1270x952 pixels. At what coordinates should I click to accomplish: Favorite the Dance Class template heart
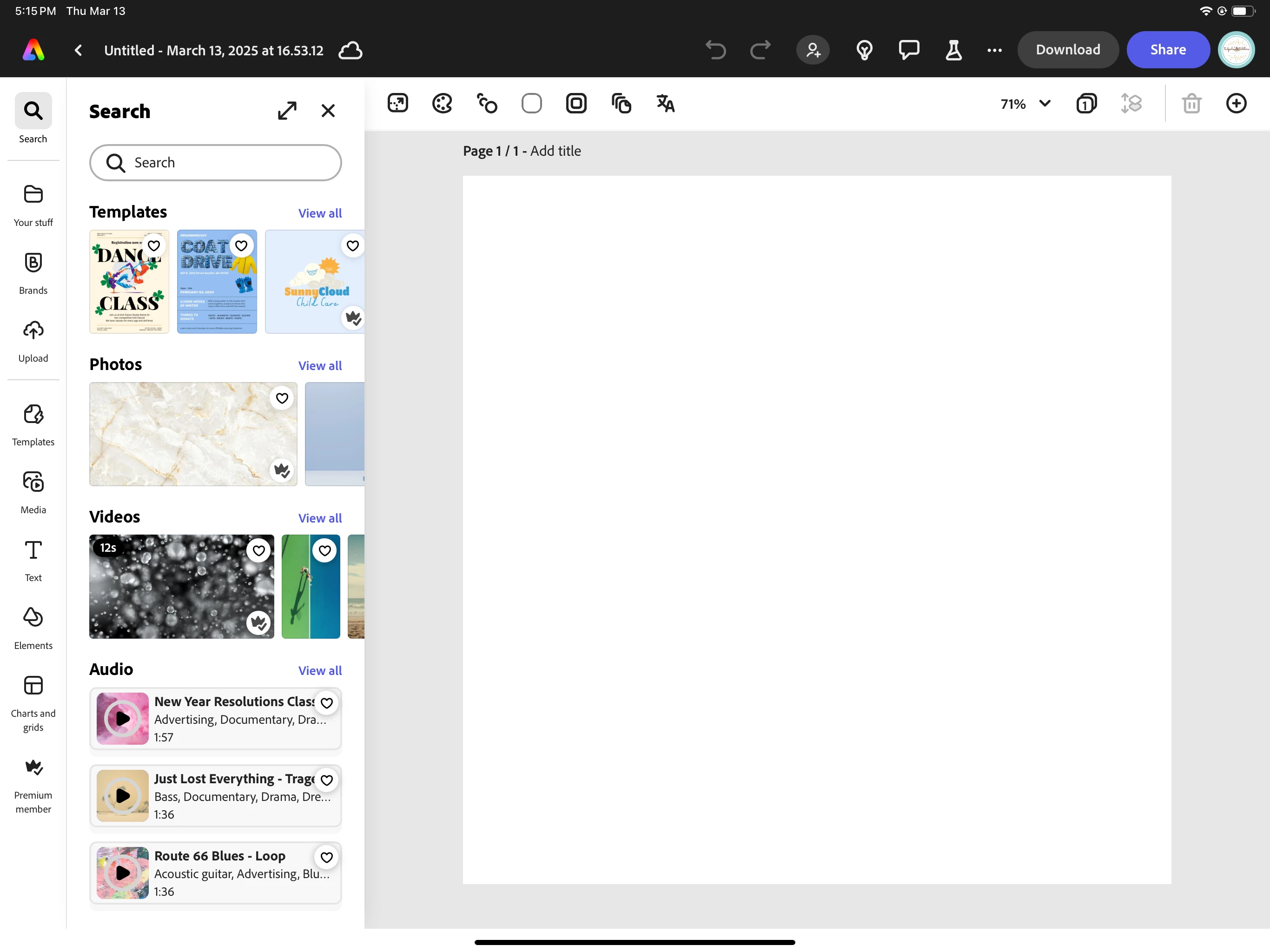(x=154, y=246)
